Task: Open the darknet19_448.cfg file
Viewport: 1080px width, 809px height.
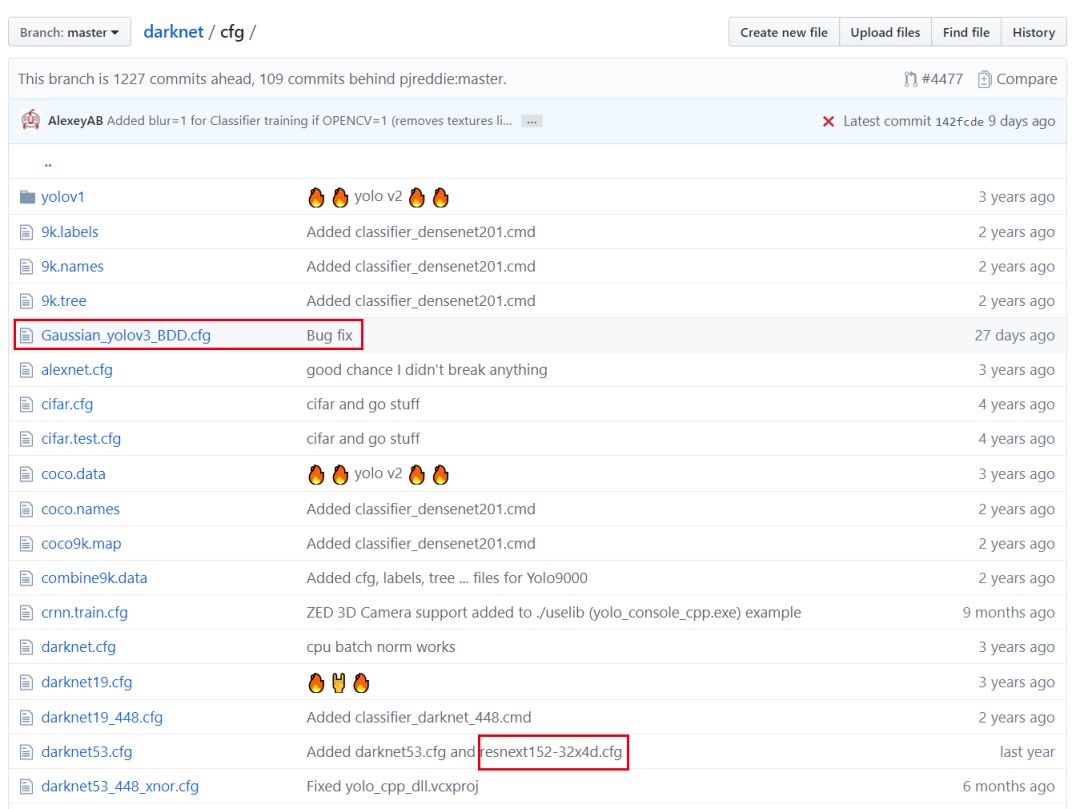Action: pyautogui.click(x=102, y=717)
